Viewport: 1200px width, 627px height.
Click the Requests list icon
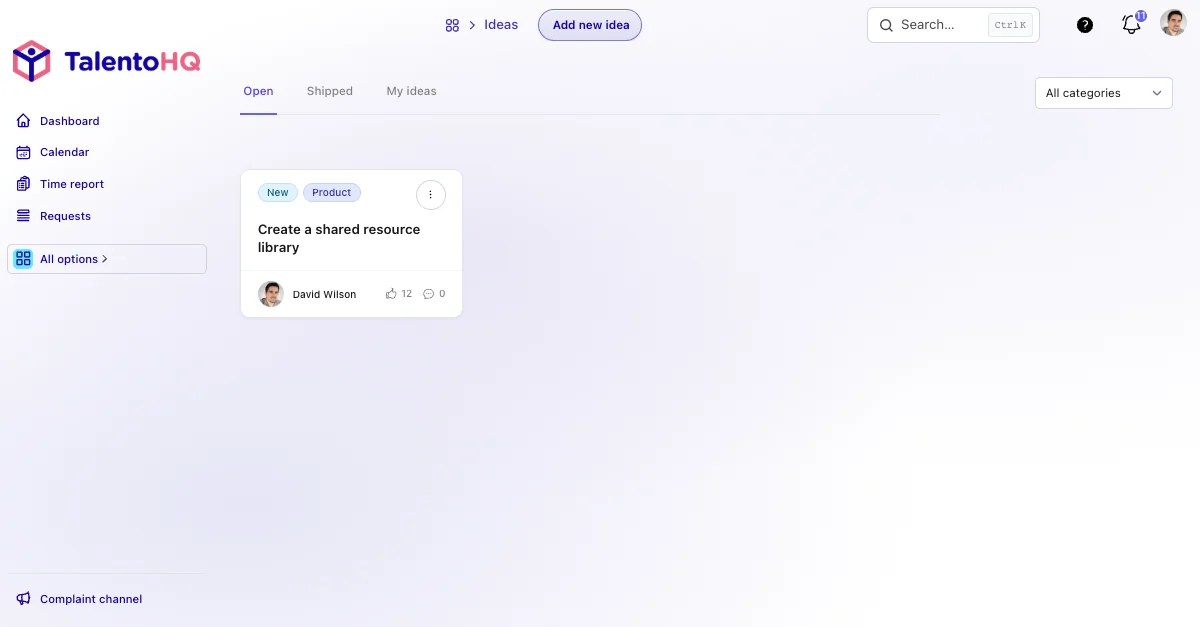click(24, 216)
